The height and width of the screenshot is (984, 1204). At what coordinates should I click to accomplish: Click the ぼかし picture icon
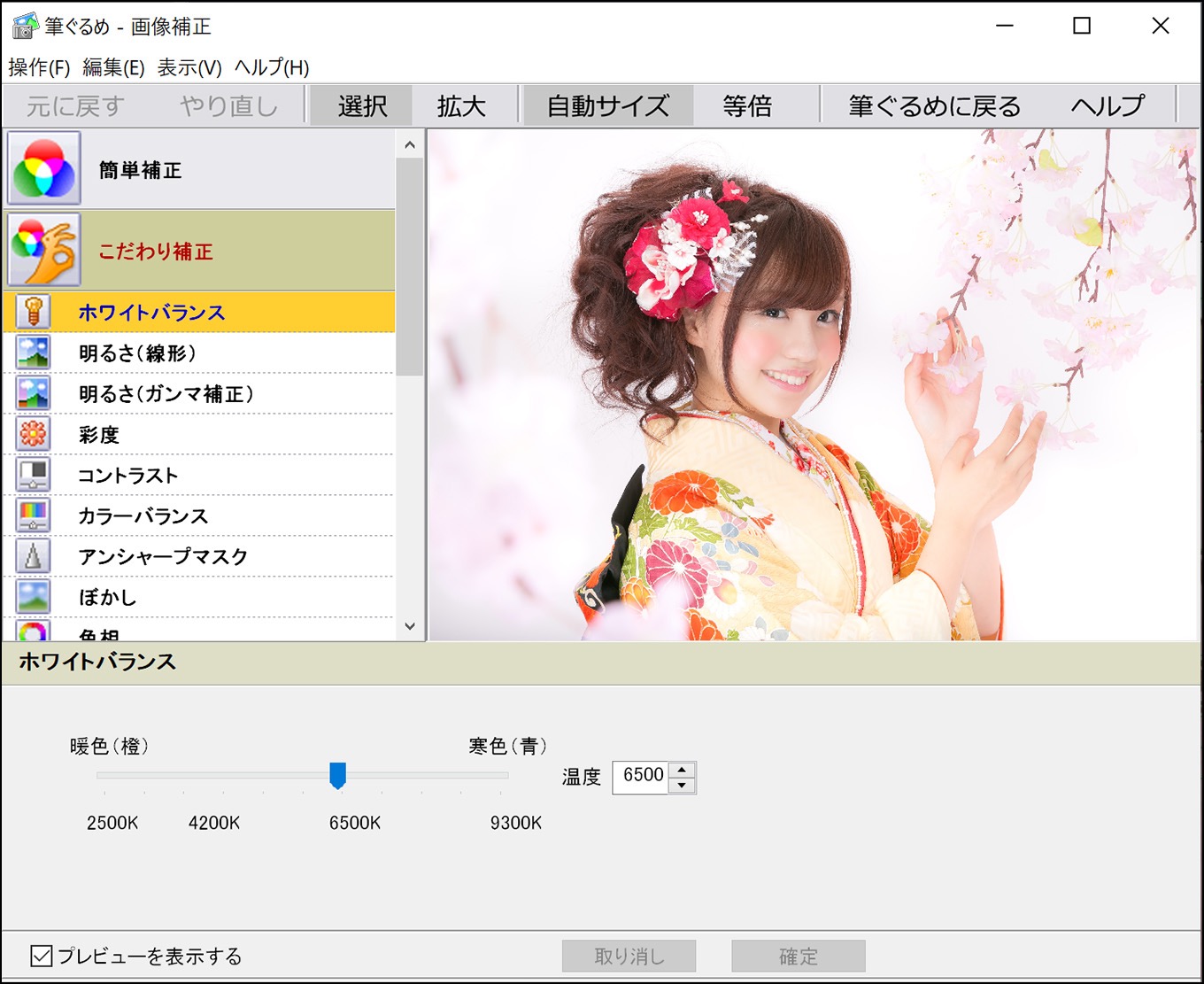(34, 597)
